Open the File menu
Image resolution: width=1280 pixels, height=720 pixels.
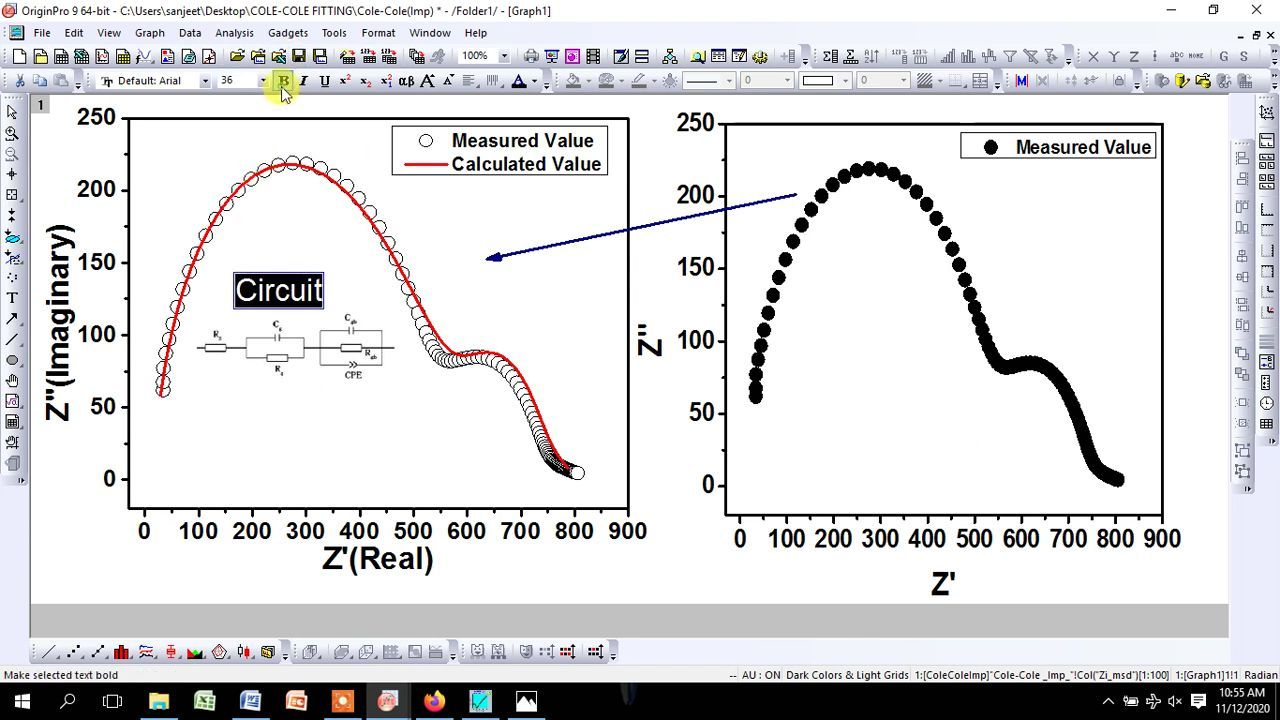42,33
